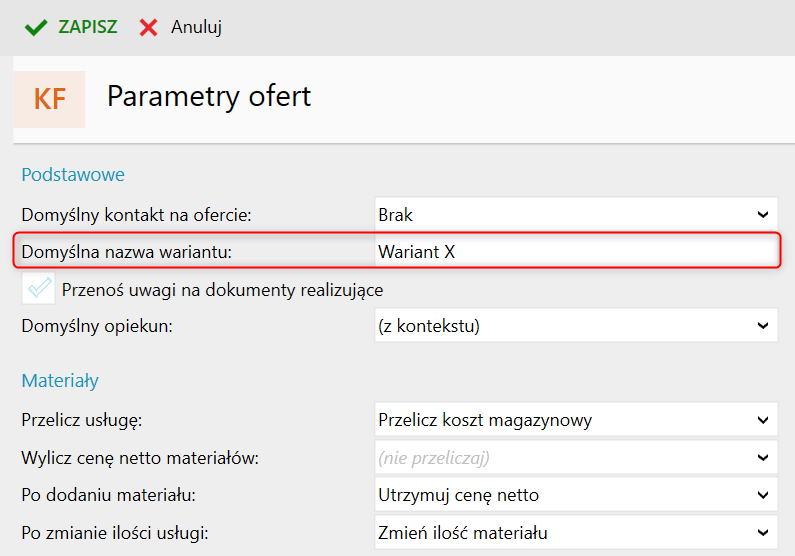795x556 pixels.
Task: Click the Podstawowe section header
Action: point(73,174)
